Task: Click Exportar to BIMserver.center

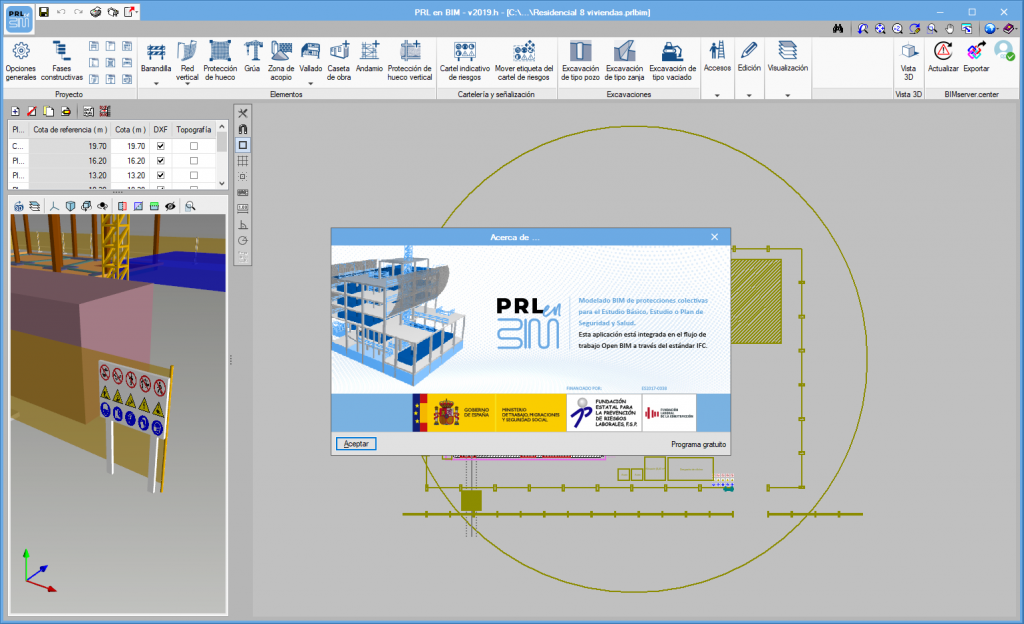Action: coord(976,57)
